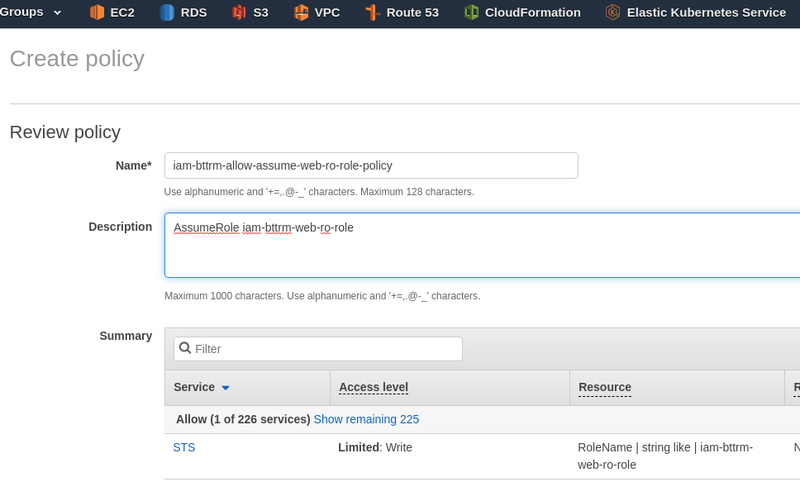The height and width of the screenshot is (502, 800).
Task: Open EC2 service icon shortcut
Action: [96, 12]
